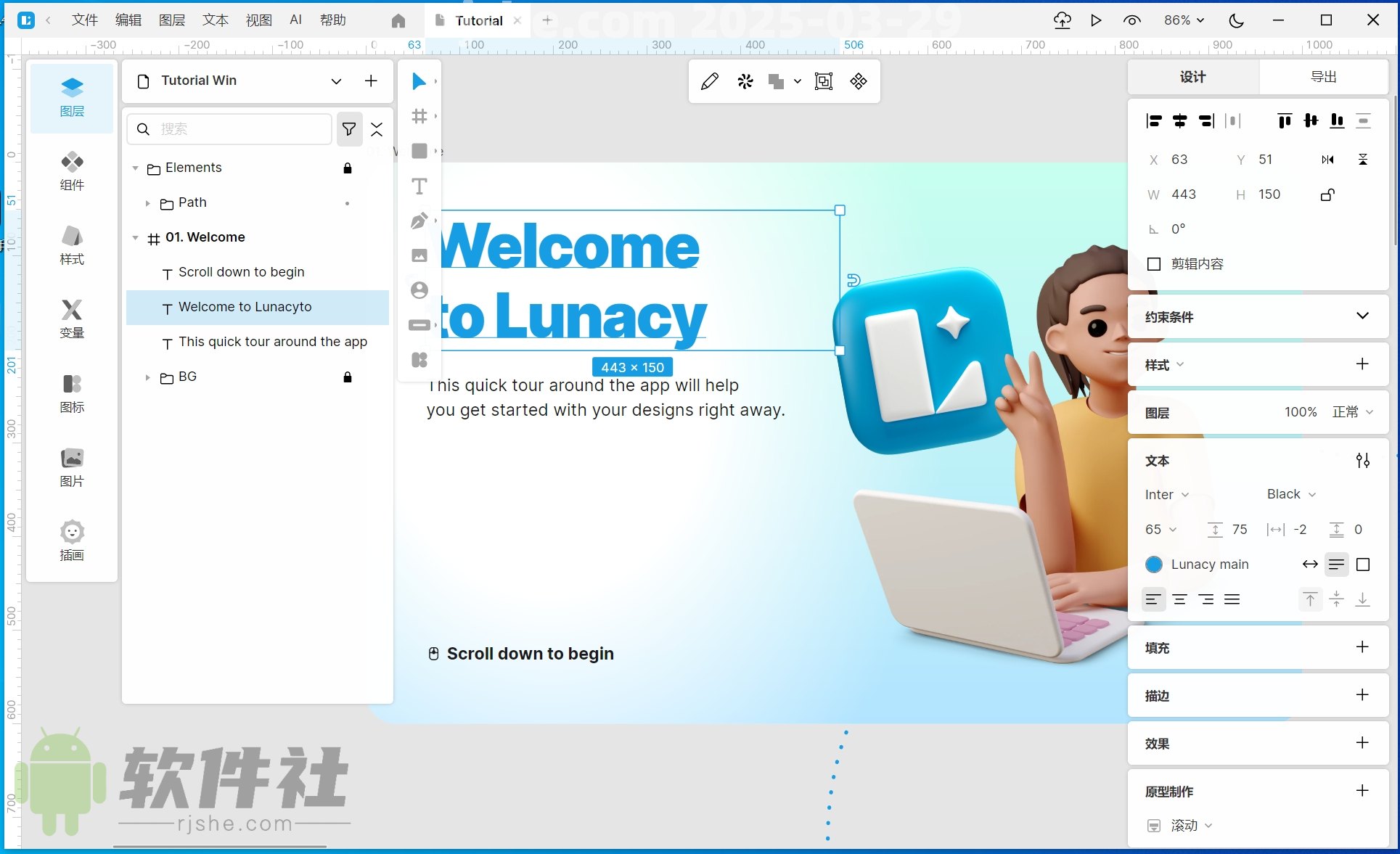This screenshot has width=1400, height=854.
Task: Toggle dark mode moon icon
Action: pos(1236,20)
